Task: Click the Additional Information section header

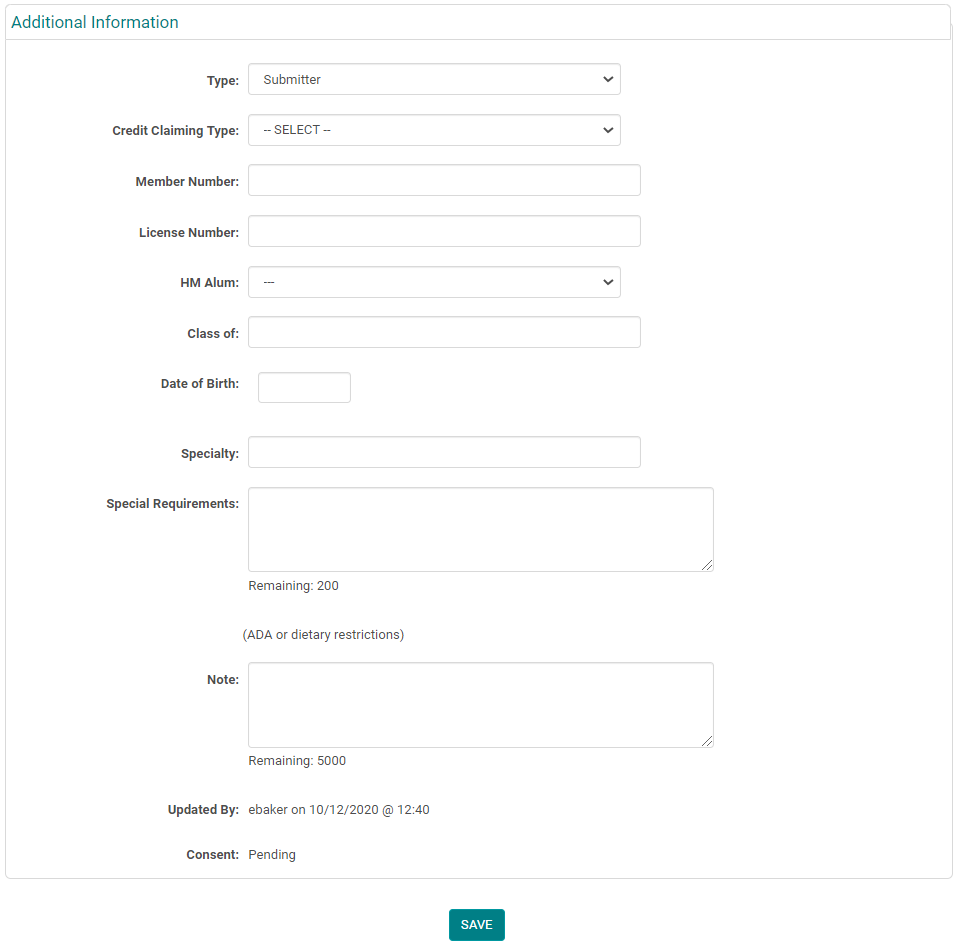Action: point(95,22)
